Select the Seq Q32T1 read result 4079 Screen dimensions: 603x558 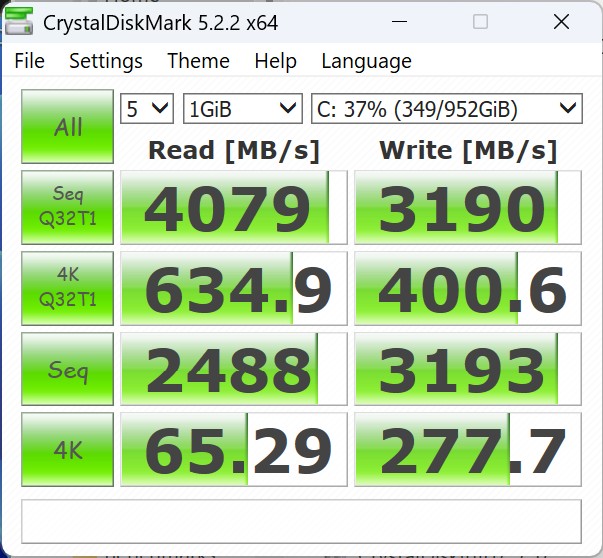[x=234, y=207]
